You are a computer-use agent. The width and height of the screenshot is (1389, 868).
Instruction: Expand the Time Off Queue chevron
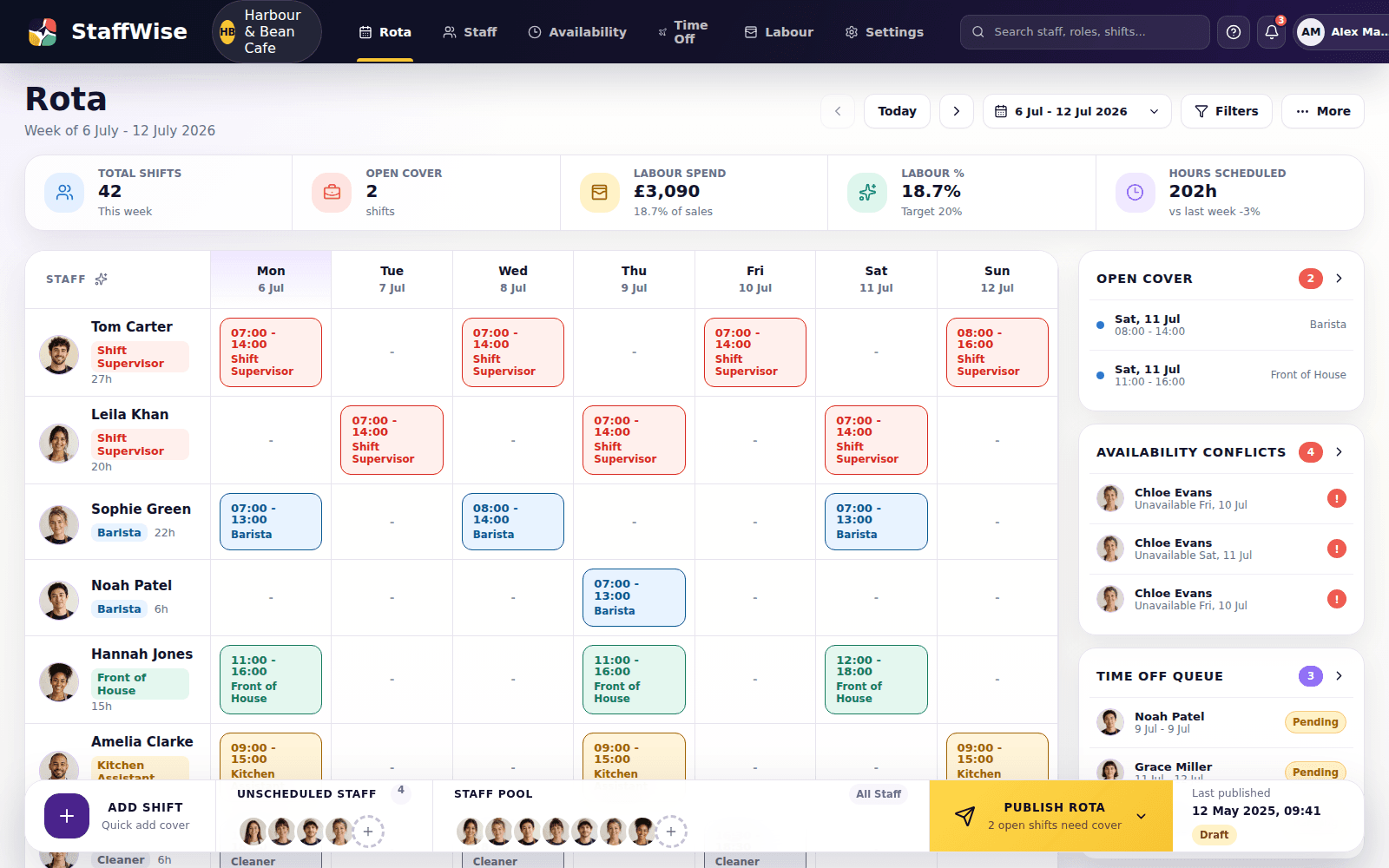pos(1340,676)
